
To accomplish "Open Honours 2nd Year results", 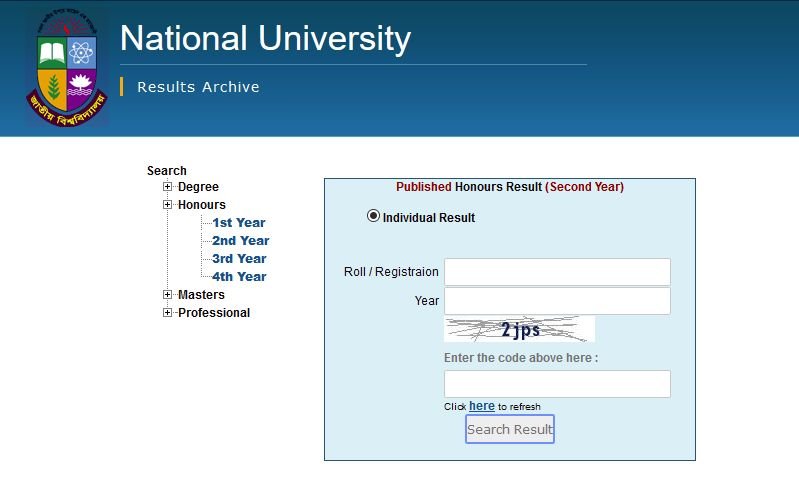I will click(241, 240).
